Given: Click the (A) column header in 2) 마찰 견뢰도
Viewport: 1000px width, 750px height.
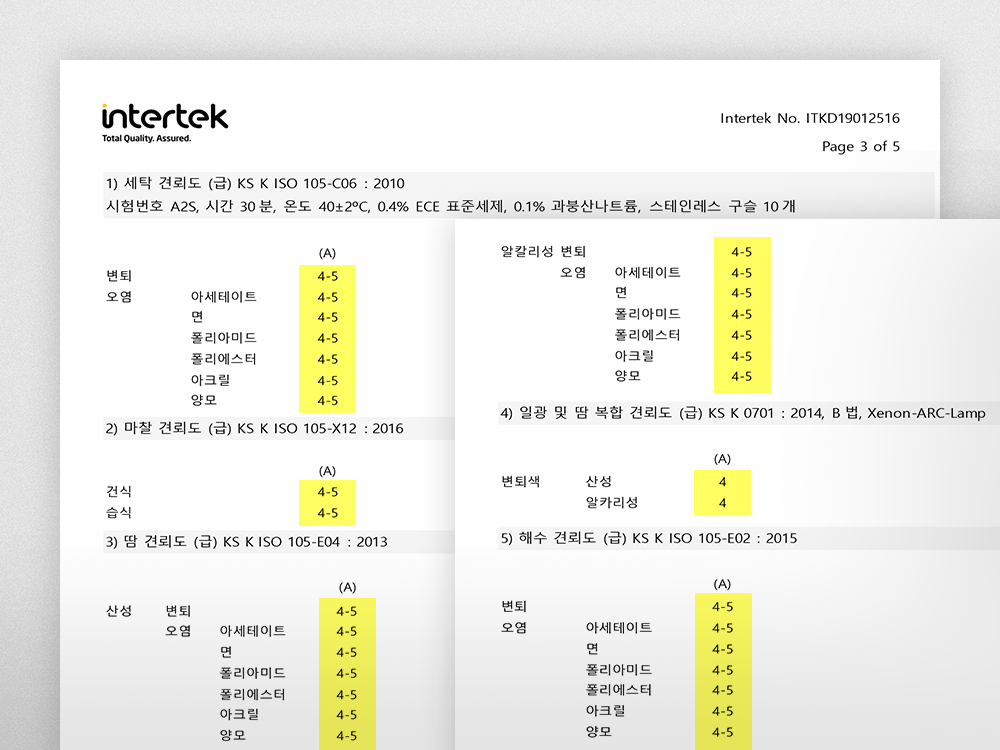Looking at the screenshot, I should [x=327, y=471].
